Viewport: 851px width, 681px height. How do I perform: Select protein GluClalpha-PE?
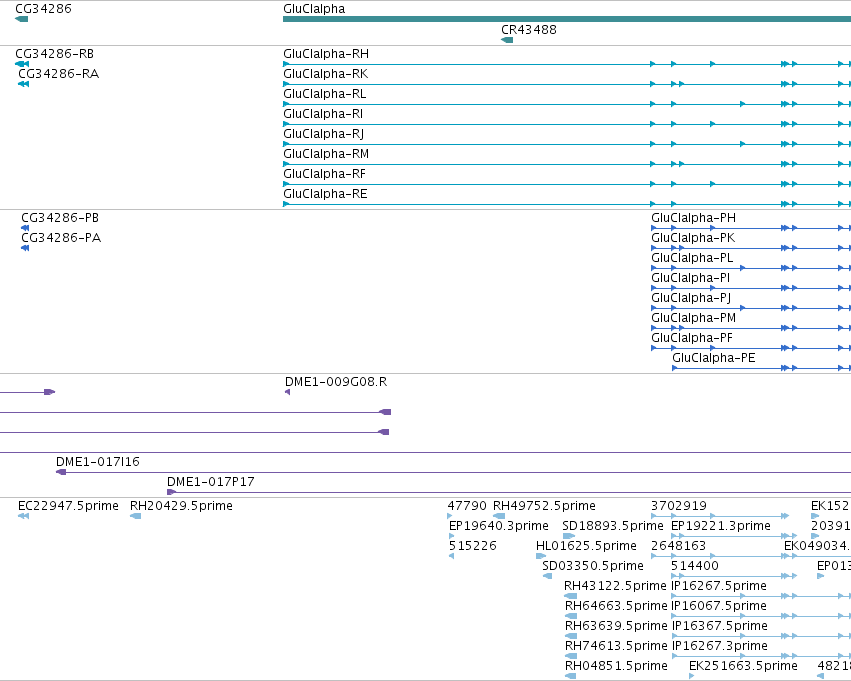tap(761, 369)
